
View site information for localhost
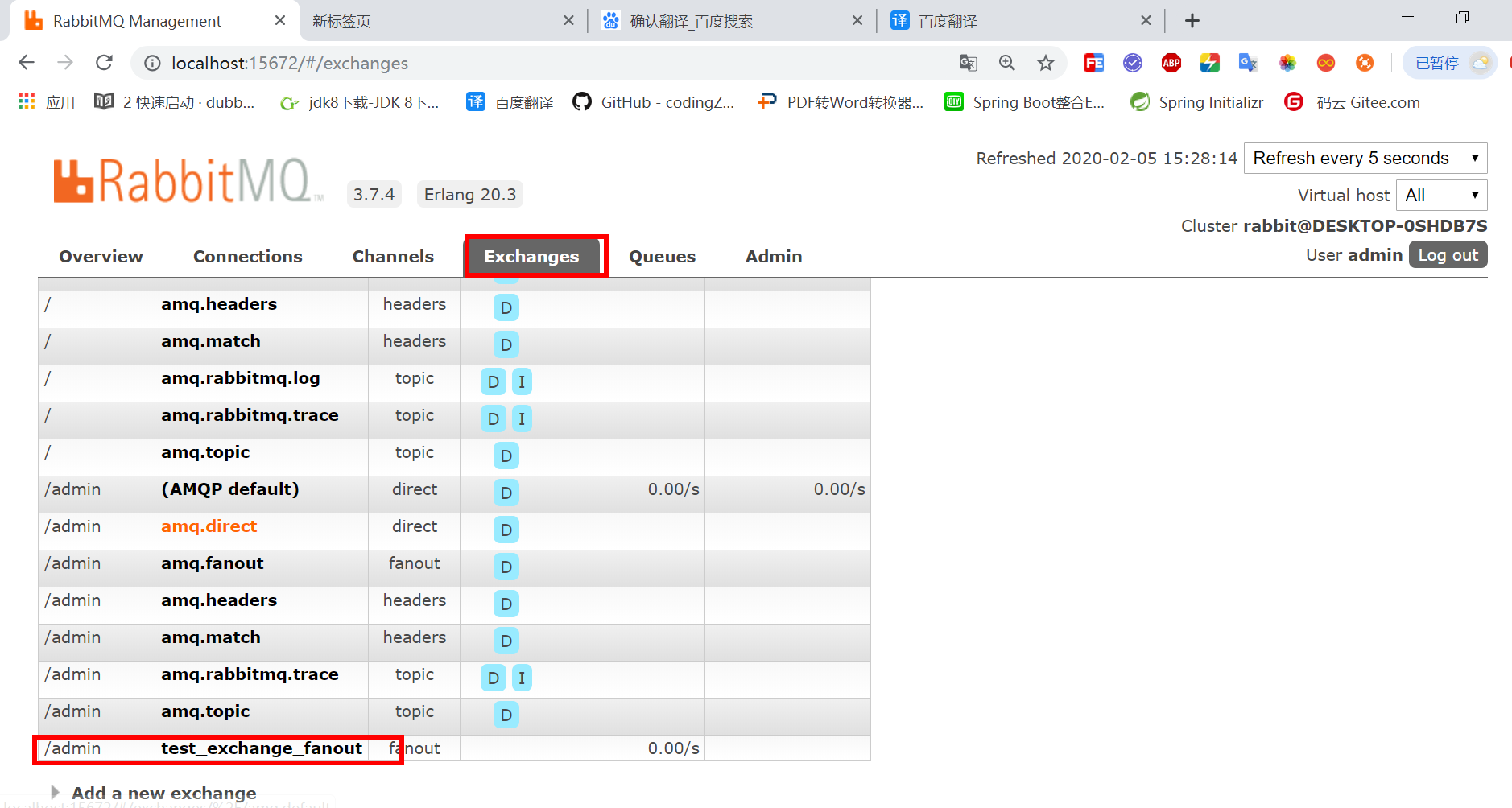[152, 63]
